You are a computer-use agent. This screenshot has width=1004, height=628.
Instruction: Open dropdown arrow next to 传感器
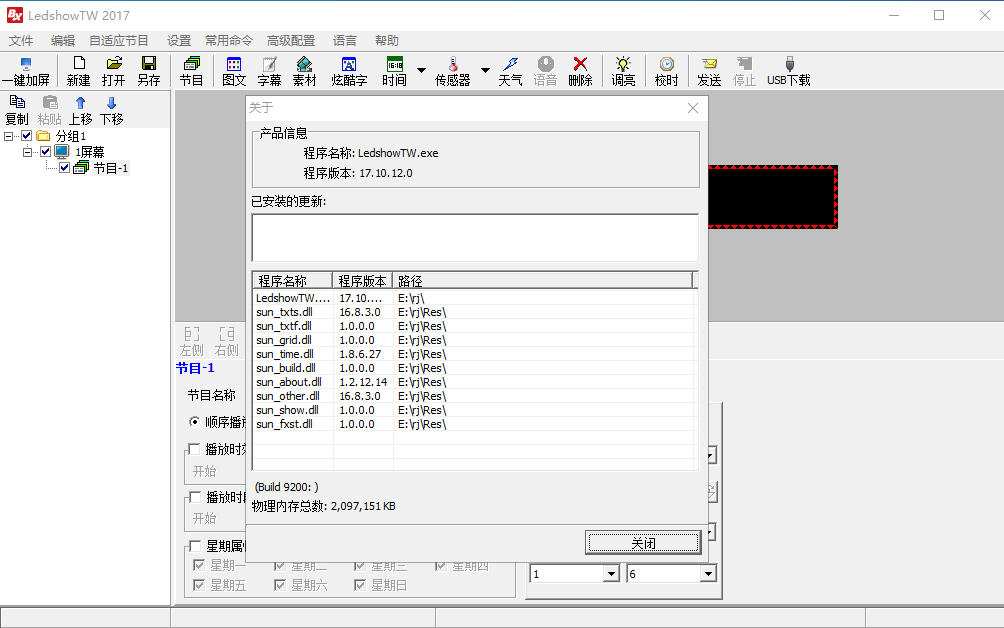485,70
